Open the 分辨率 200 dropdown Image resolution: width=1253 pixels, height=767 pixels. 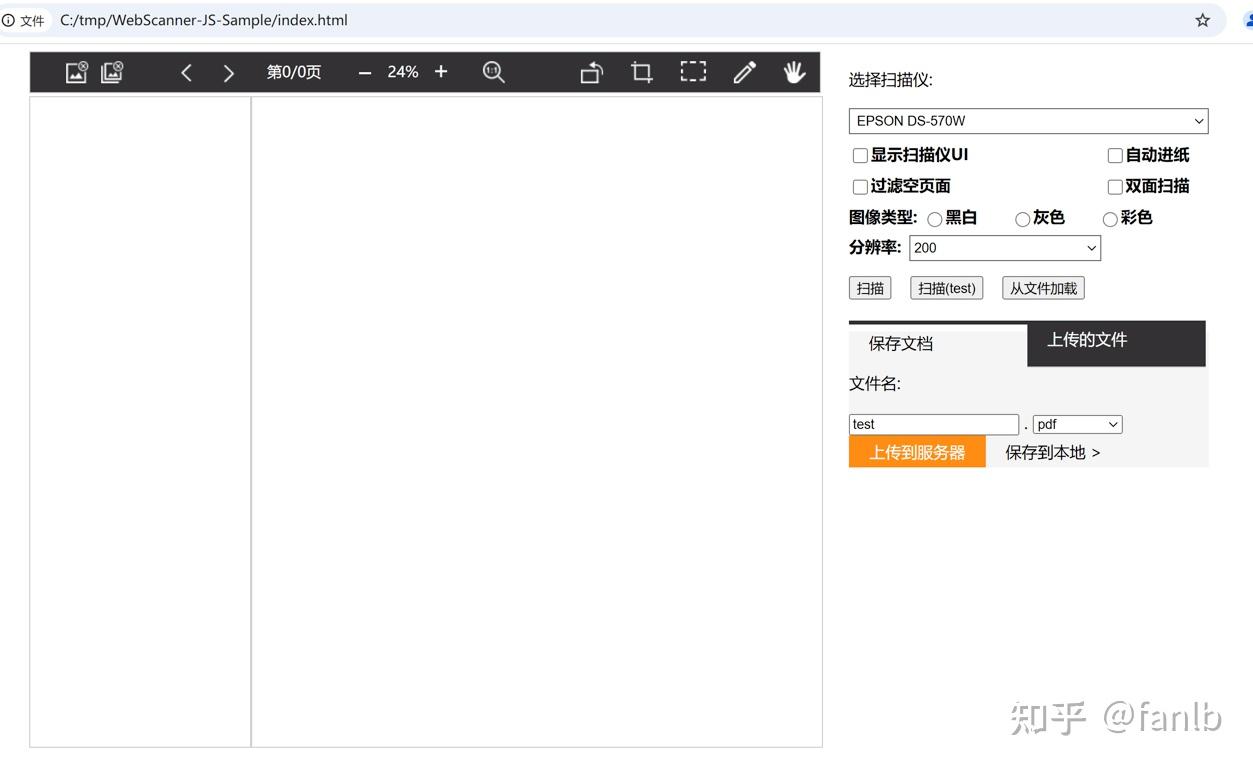[x=1005, y=248]
